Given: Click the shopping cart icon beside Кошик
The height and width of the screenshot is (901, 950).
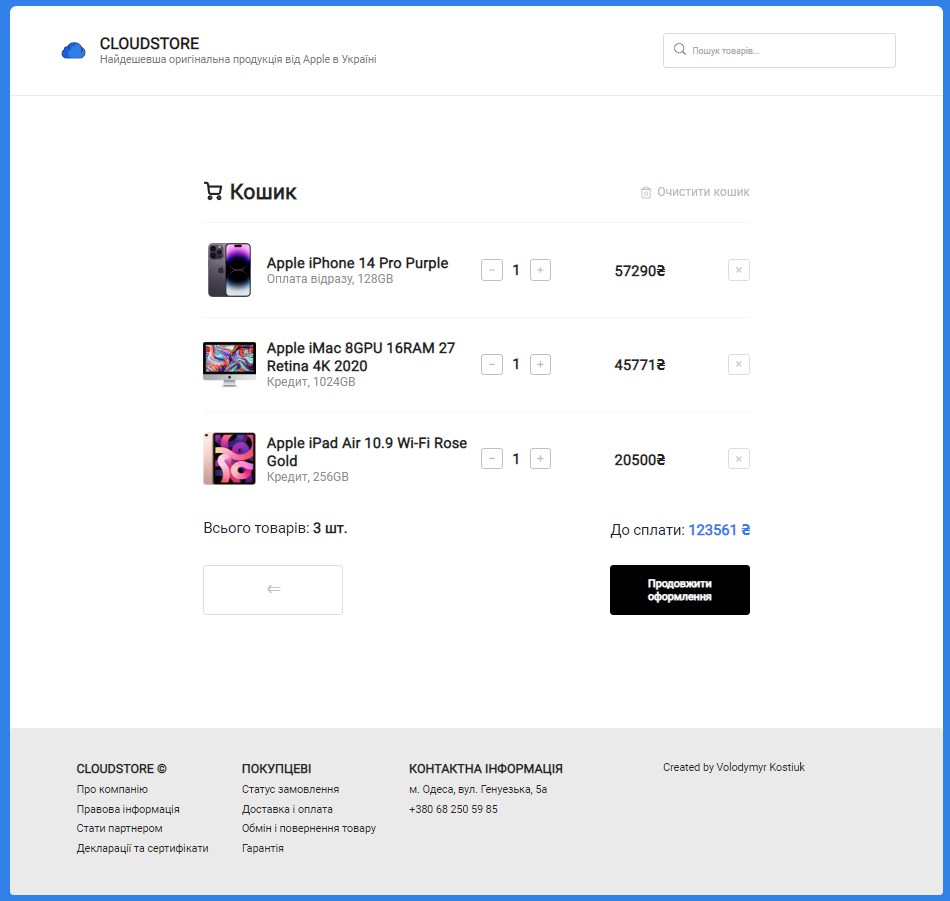Looking at the screenshot, I should (x=213, y=191).
